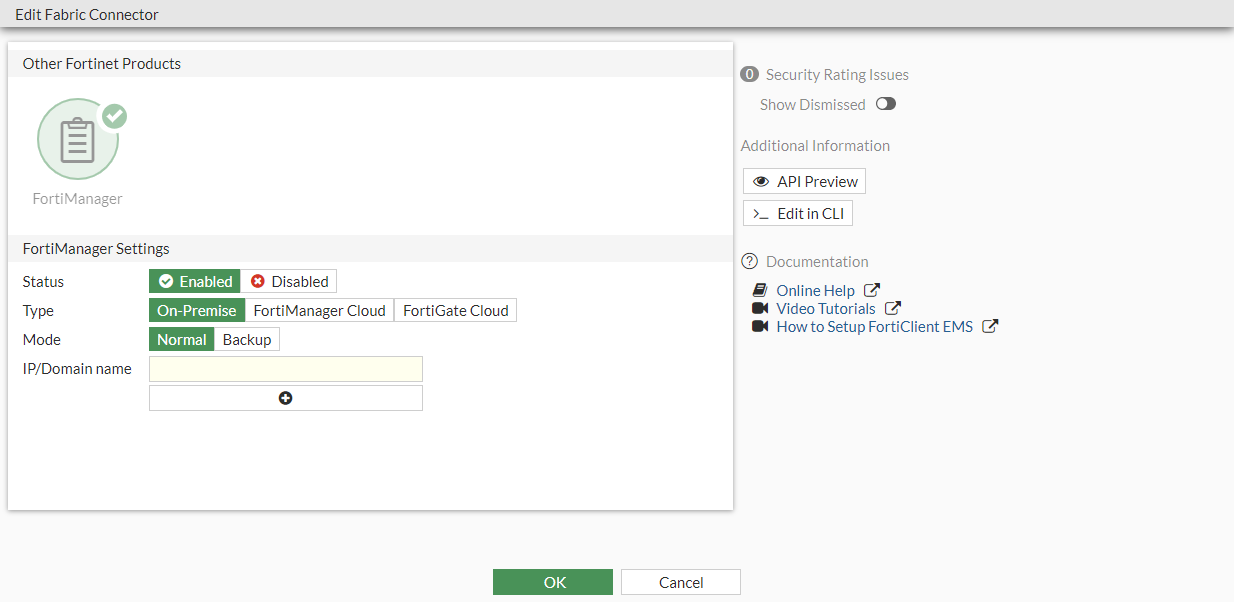
Task: Click the IP/Domain name input field
Action: [x=286, y=369]
